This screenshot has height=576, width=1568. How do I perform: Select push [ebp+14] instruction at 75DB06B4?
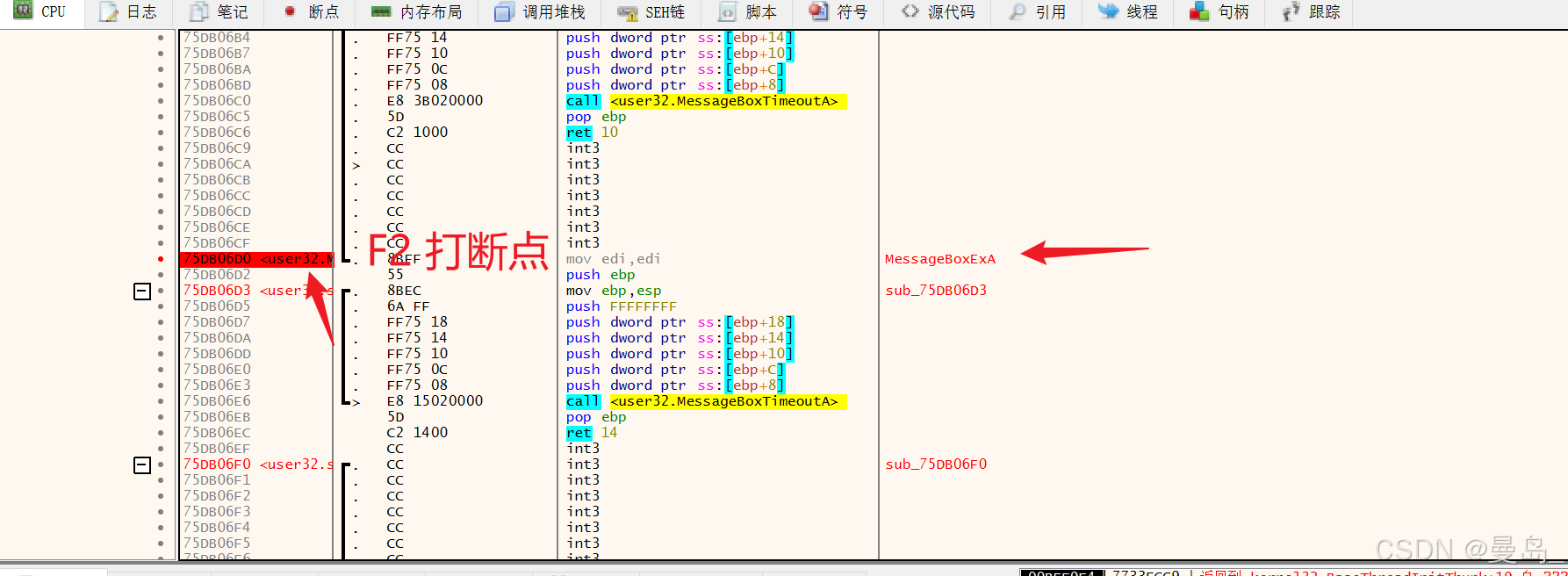click(x=680, y=38)
